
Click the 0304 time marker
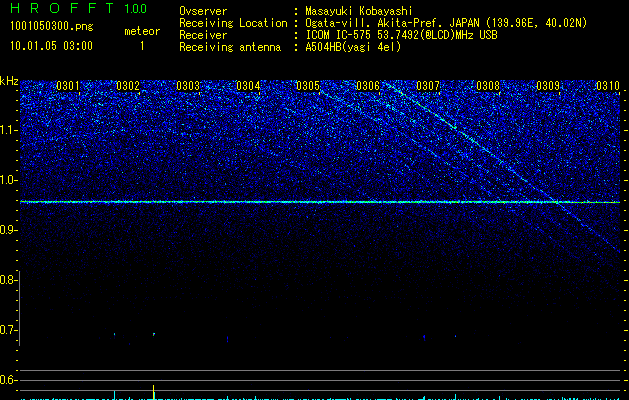(248, 86)
